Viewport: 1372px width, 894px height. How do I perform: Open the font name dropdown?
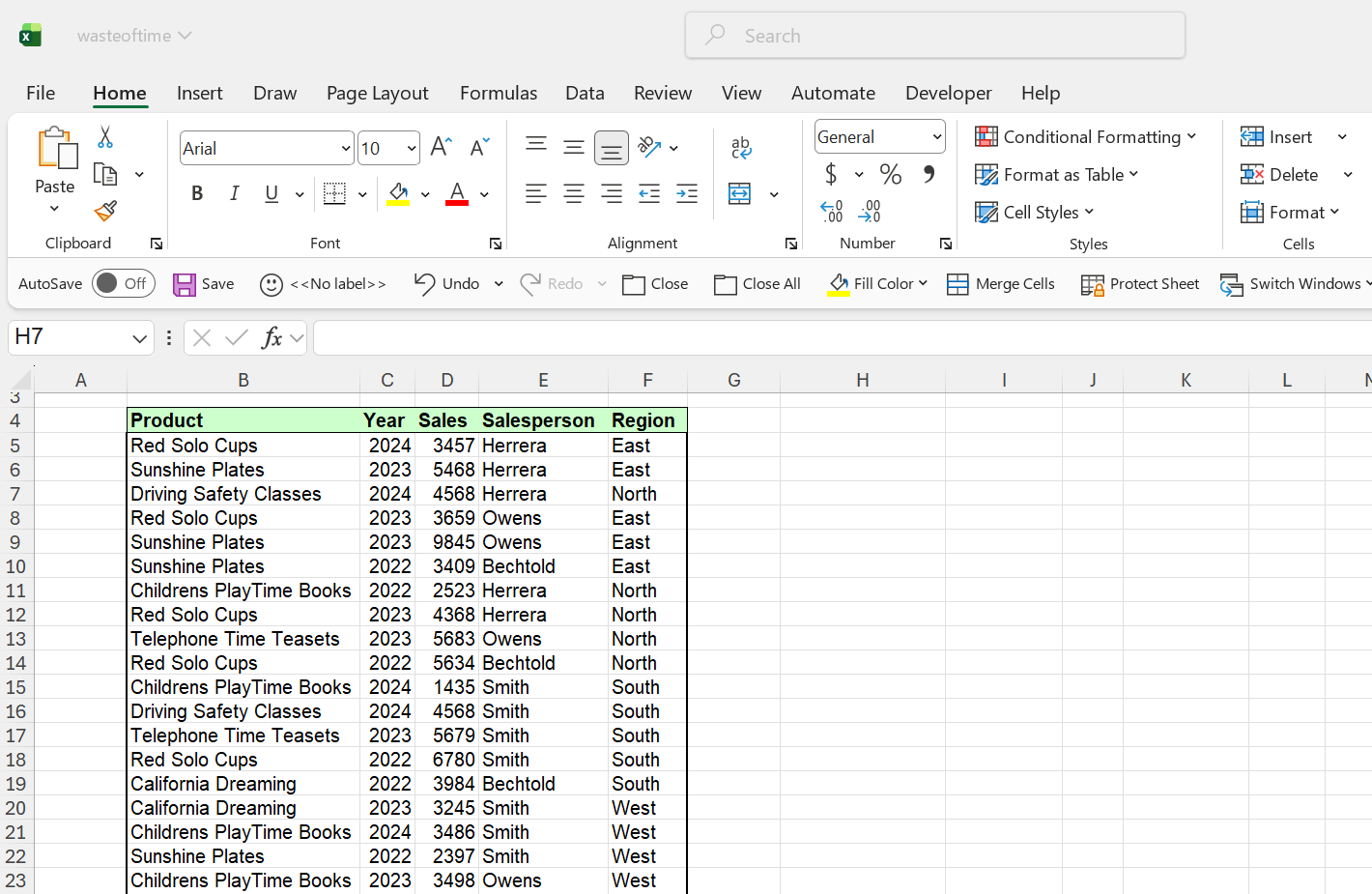point(345,149)
